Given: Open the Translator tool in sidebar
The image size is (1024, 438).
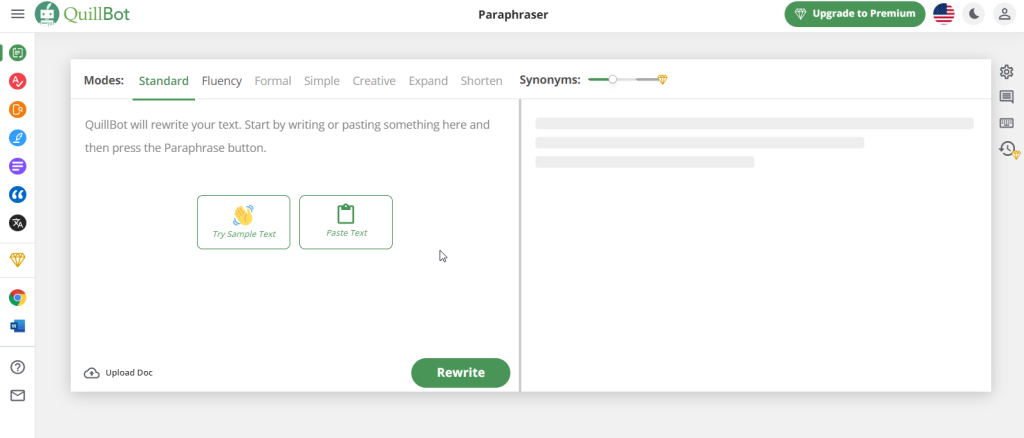Looking at the screenshot, I should pos(17,222).
